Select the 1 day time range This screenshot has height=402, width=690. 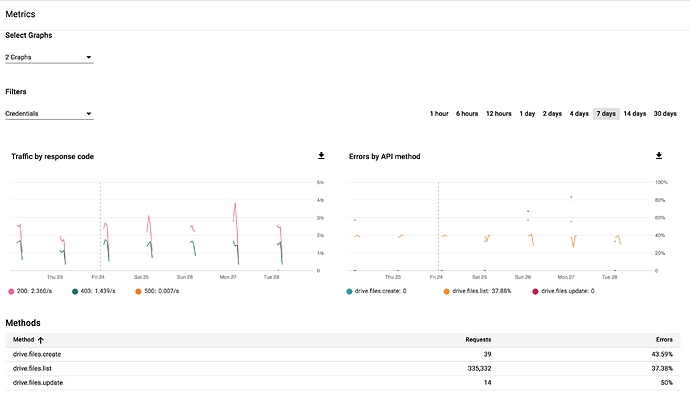[527, 113]
